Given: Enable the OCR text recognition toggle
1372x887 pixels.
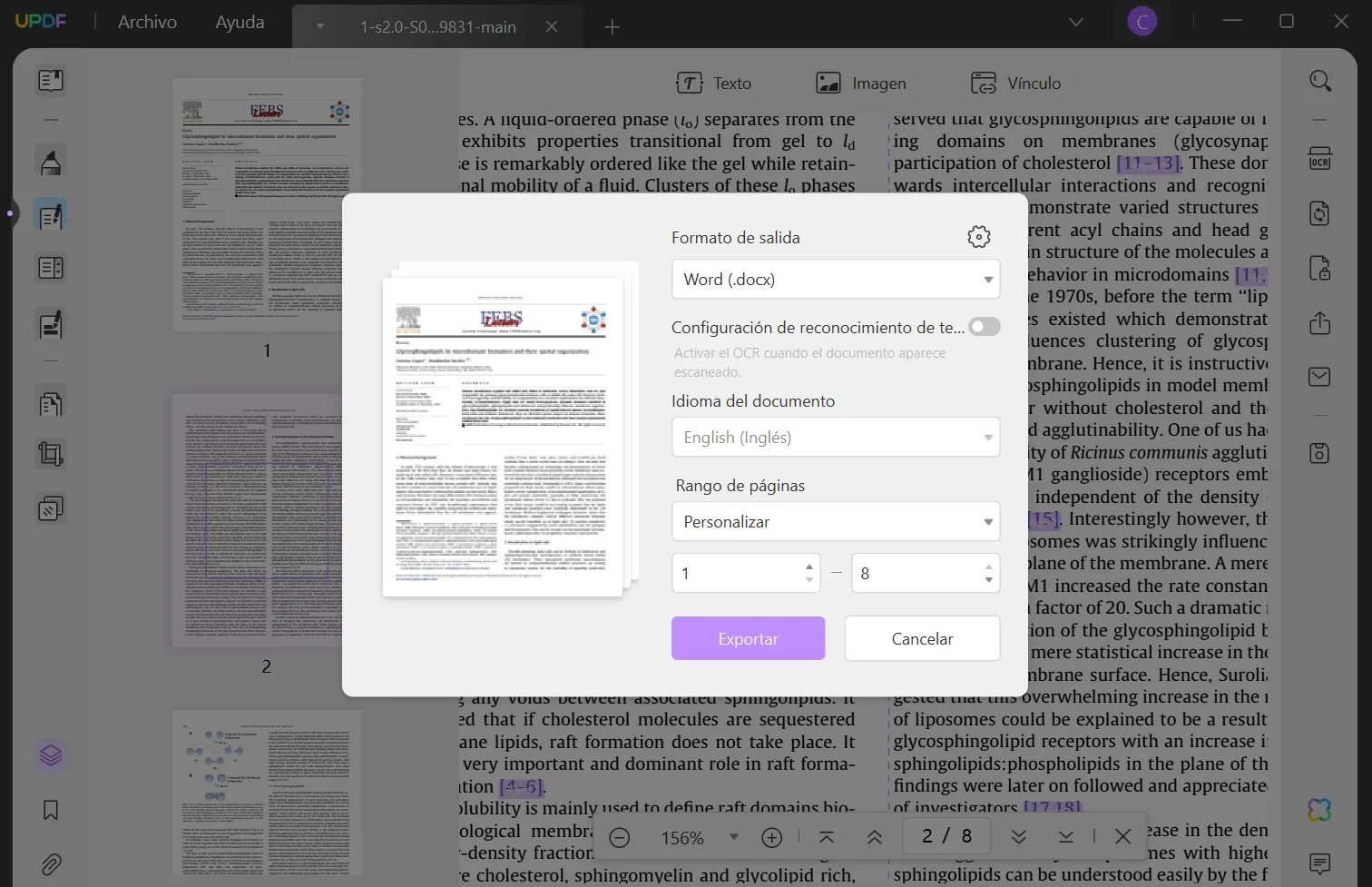Looking at the screenshot, I should coord(984,327).
